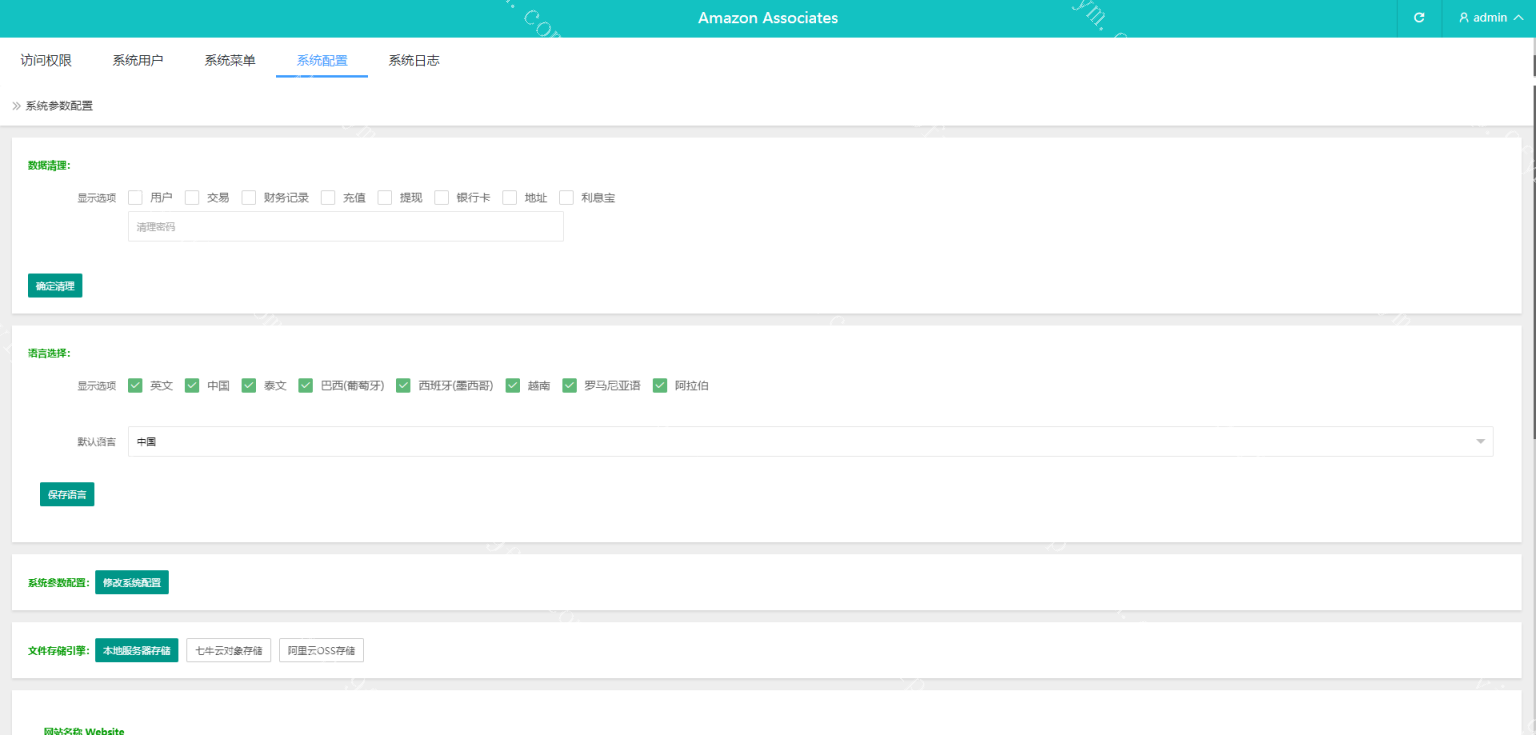Click the refresh icon in header
Viewport: 1536px width, 735px height.
tap(1418, 18)
